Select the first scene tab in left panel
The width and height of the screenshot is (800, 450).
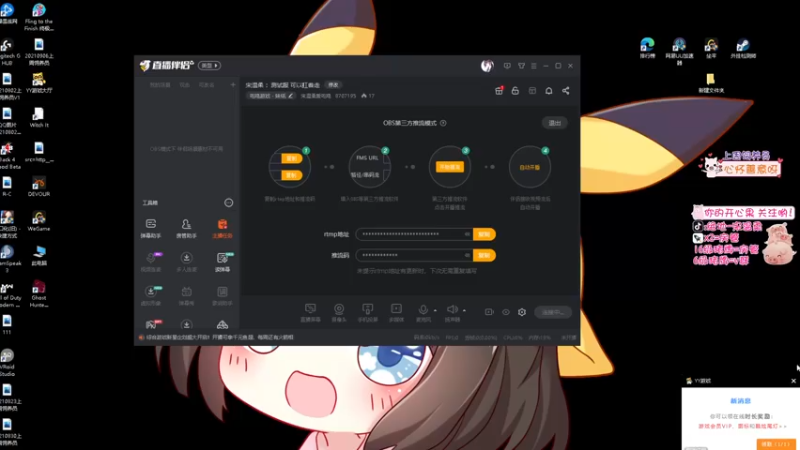tap(160, 85)
